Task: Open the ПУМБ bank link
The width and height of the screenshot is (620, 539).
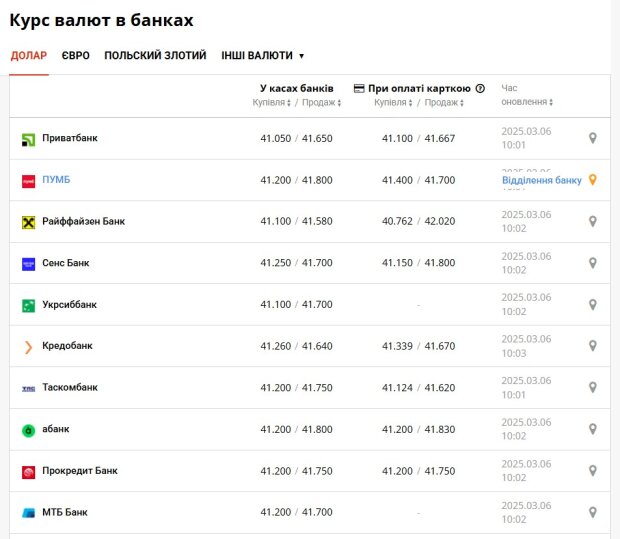Action: 56,180
